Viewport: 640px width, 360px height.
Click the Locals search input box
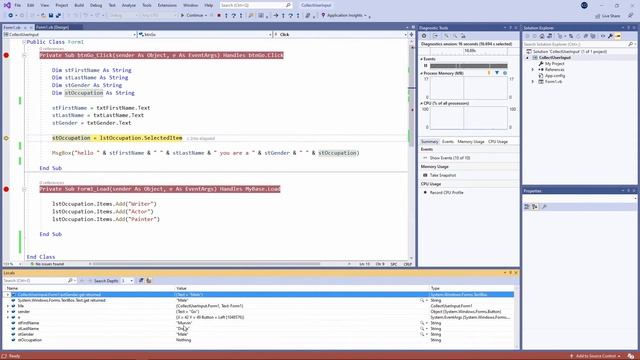point(35,281)
